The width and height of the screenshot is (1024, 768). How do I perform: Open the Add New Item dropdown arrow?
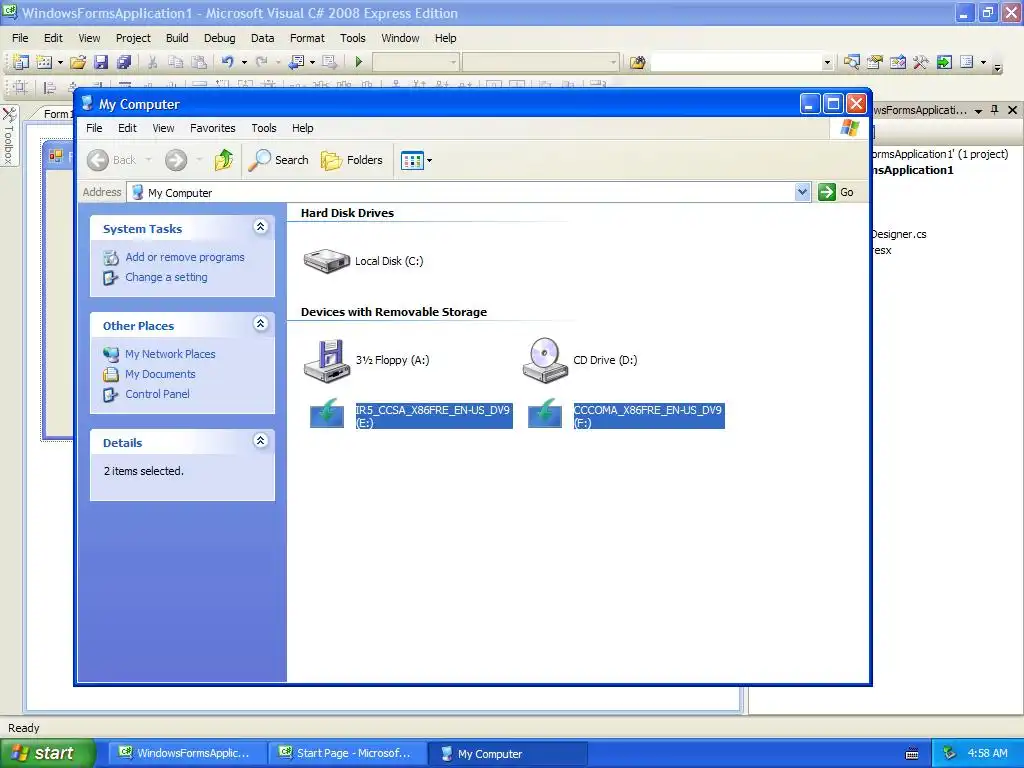[60, 63]
